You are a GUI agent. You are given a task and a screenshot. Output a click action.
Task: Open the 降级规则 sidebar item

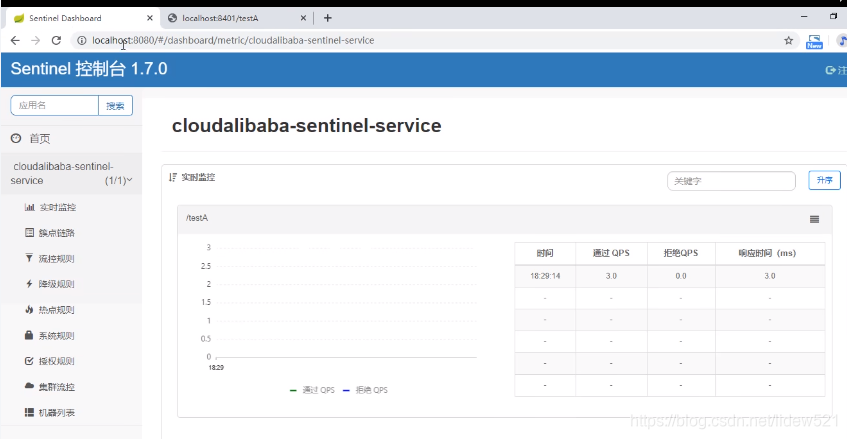[x=57, y=284]
